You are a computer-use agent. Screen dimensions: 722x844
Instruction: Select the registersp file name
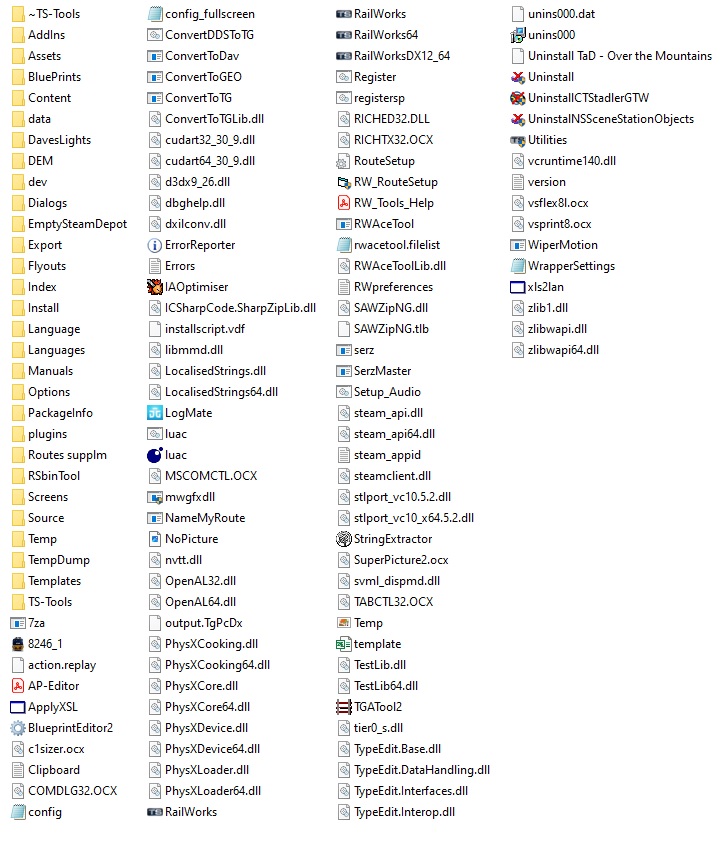coord(380,98)
